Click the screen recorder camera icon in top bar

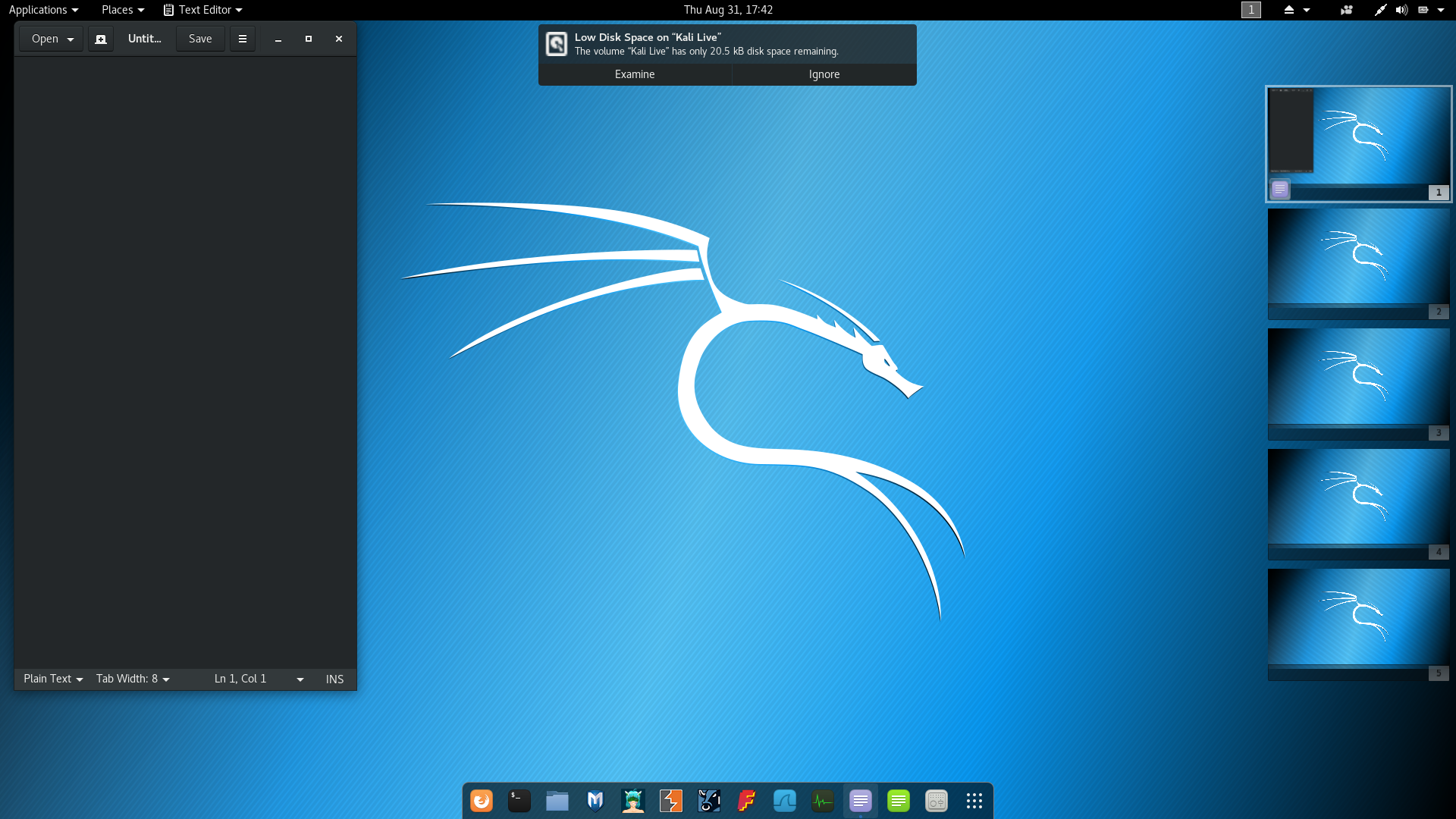[x=1347, y=10]
